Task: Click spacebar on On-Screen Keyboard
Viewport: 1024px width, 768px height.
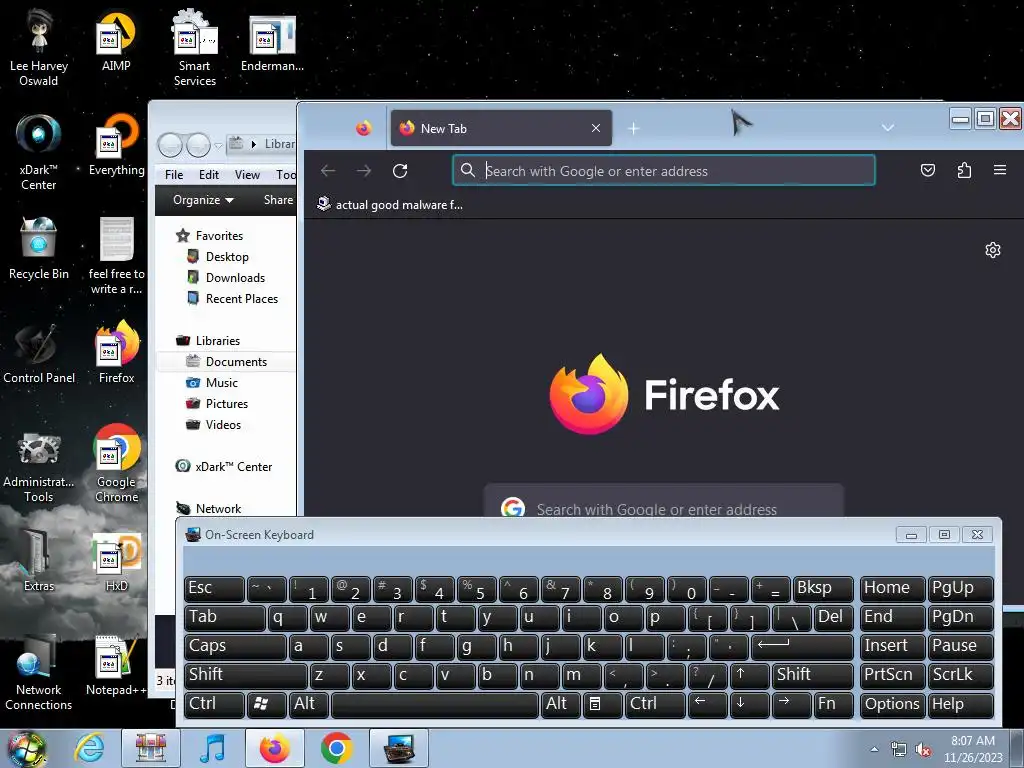Action: coord(434,705)
